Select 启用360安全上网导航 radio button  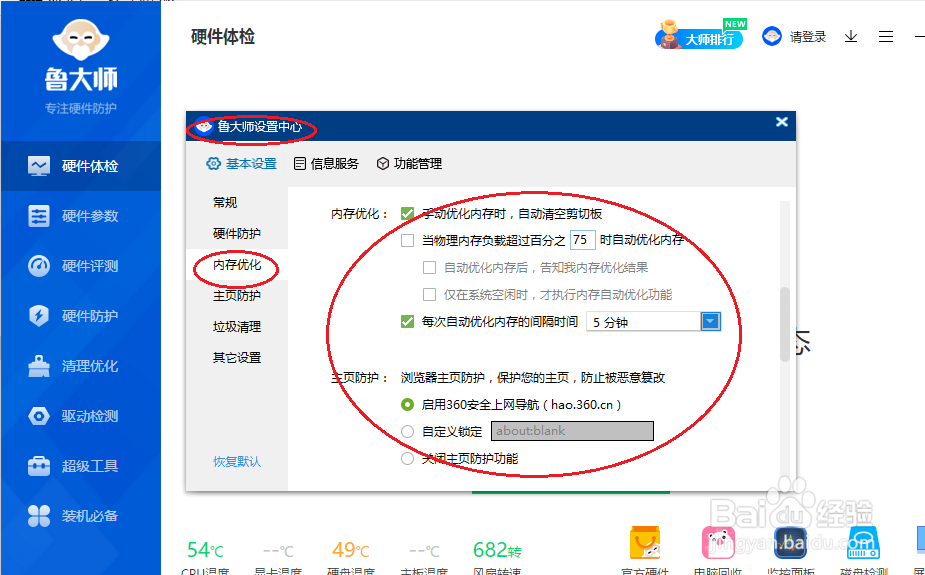point(407,405)
